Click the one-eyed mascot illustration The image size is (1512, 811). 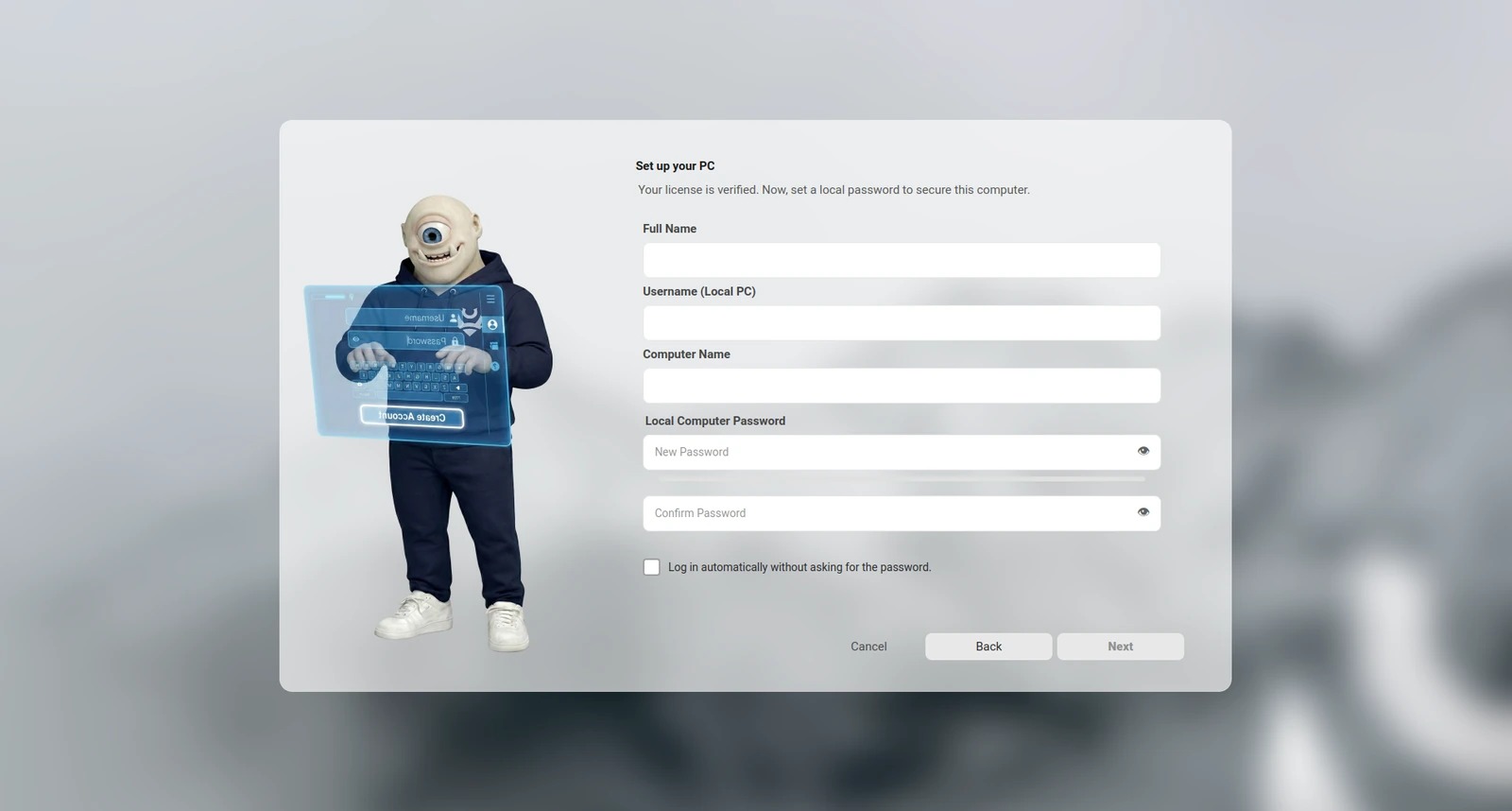tap(430, 423)
